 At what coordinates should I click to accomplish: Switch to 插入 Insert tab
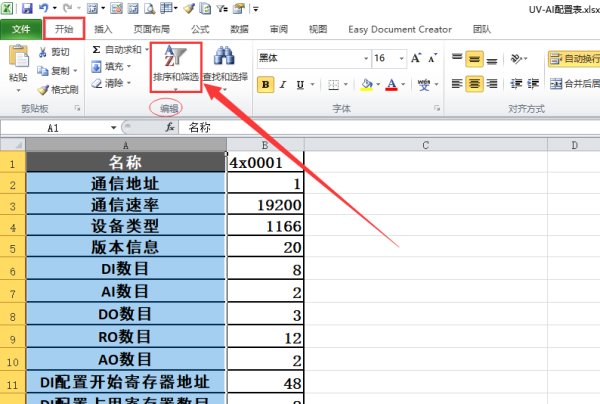click(x=103, y=29)
